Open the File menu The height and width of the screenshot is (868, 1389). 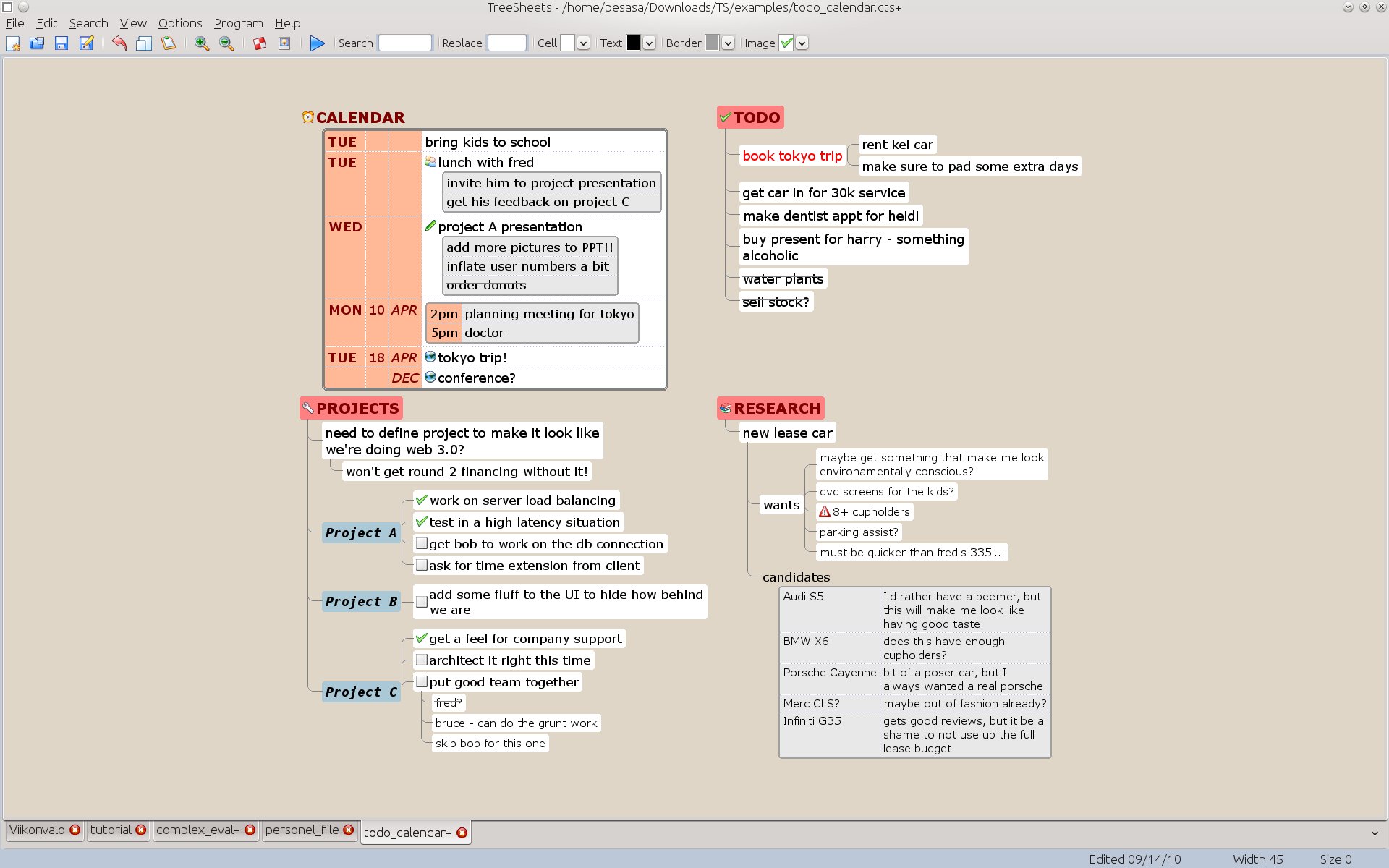[14, 23]
